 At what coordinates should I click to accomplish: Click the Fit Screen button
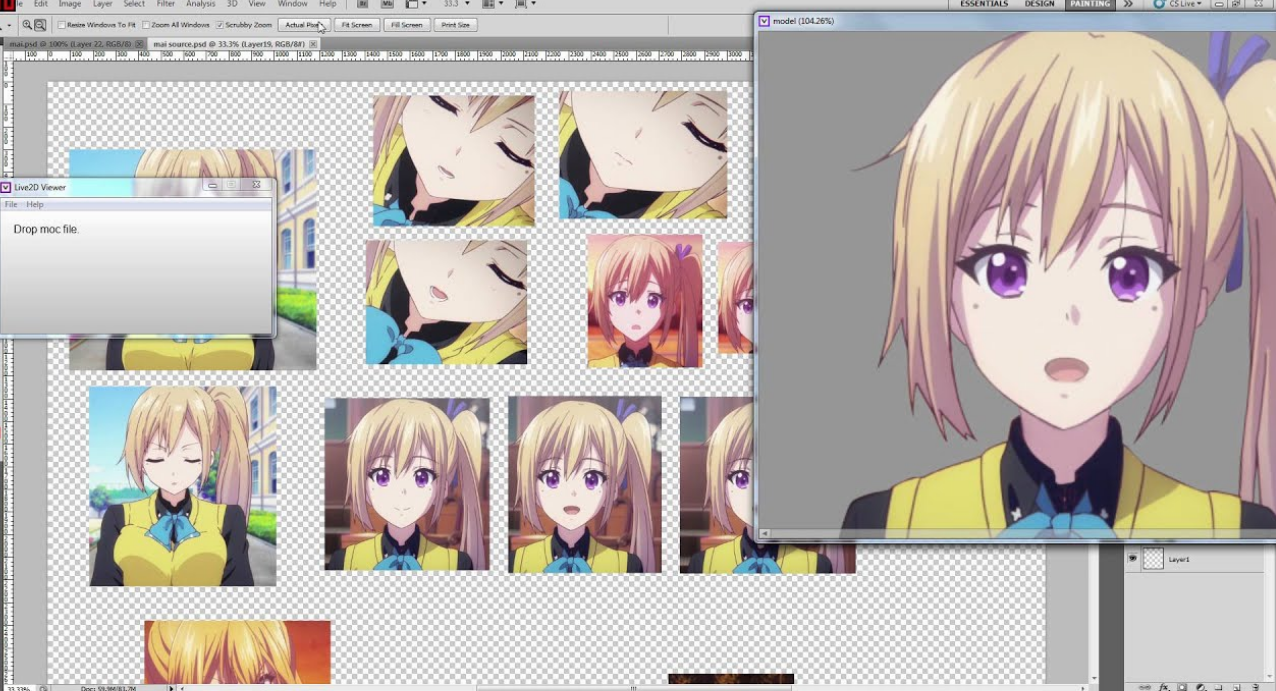click(356, 25)
